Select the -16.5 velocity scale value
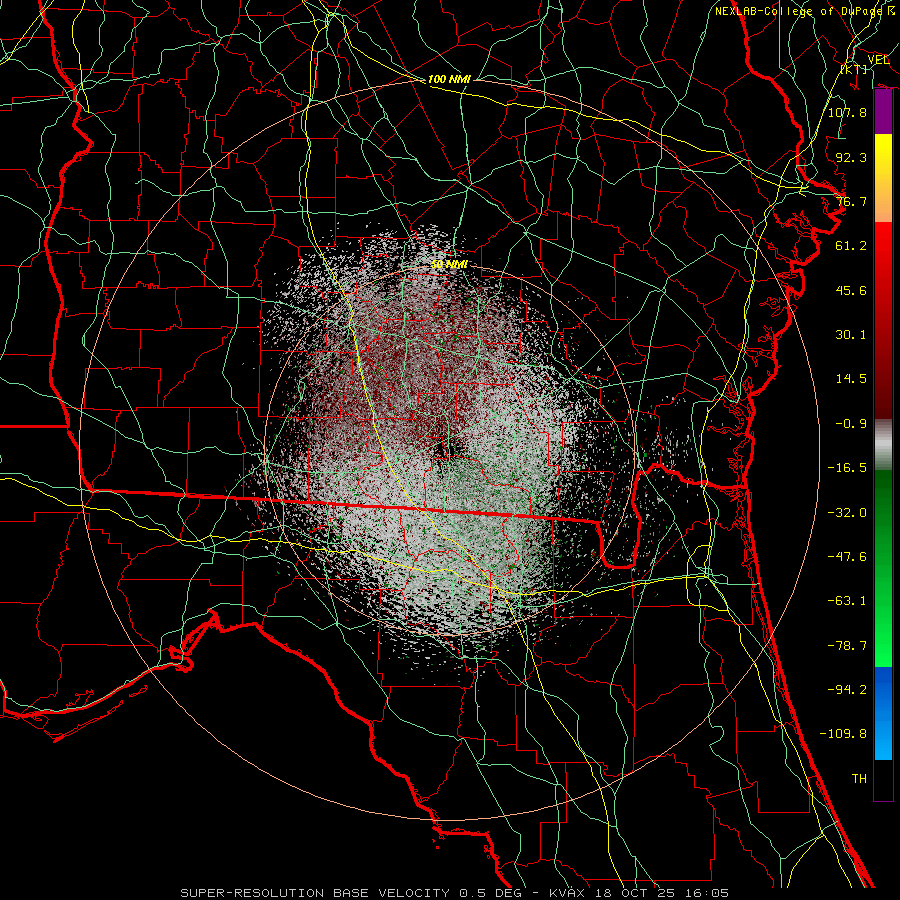The height and width of the screenshot is (900, 900). [847, 468]
